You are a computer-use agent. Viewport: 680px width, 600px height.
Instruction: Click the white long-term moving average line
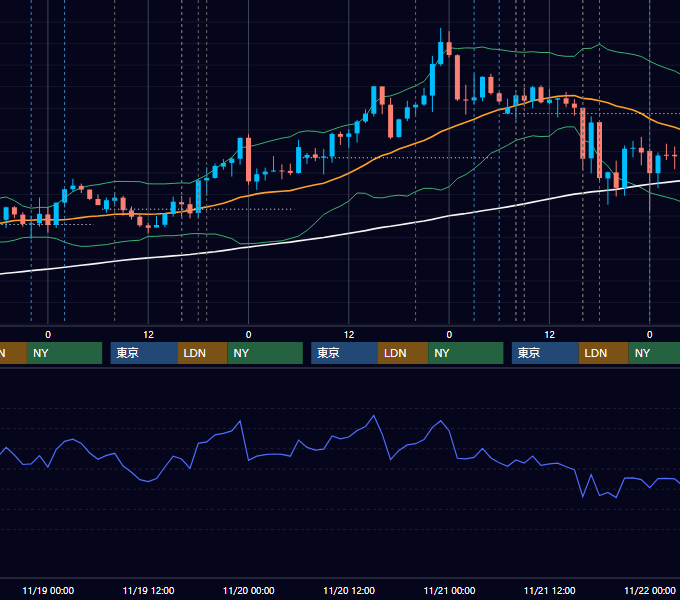coord(347,234)
